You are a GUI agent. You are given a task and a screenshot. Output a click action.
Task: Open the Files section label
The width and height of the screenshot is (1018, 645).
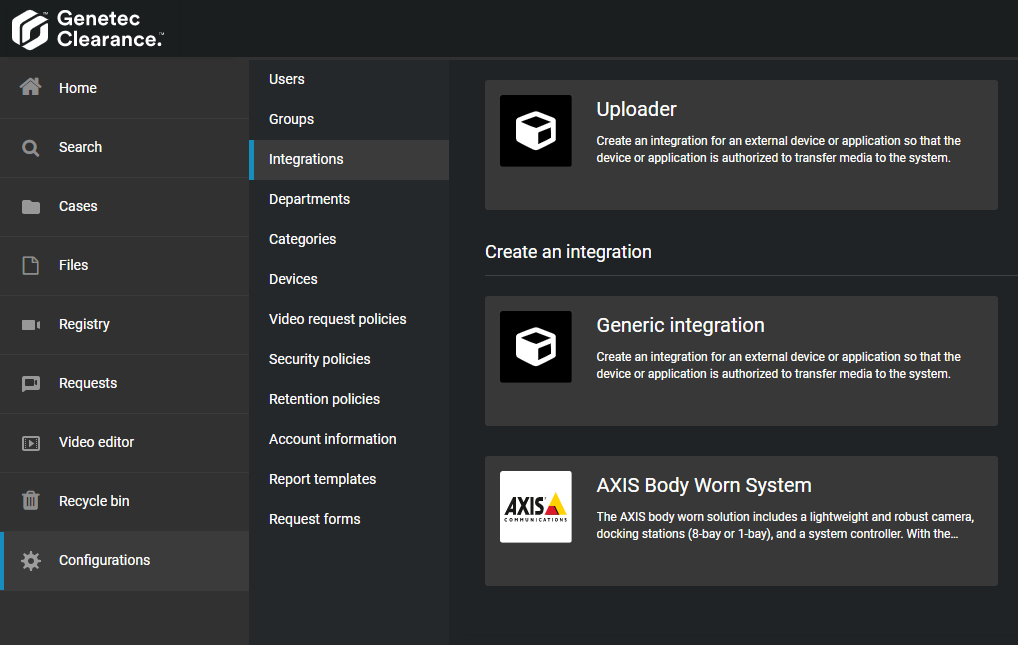pyautogui.click(x=73, y=265)
